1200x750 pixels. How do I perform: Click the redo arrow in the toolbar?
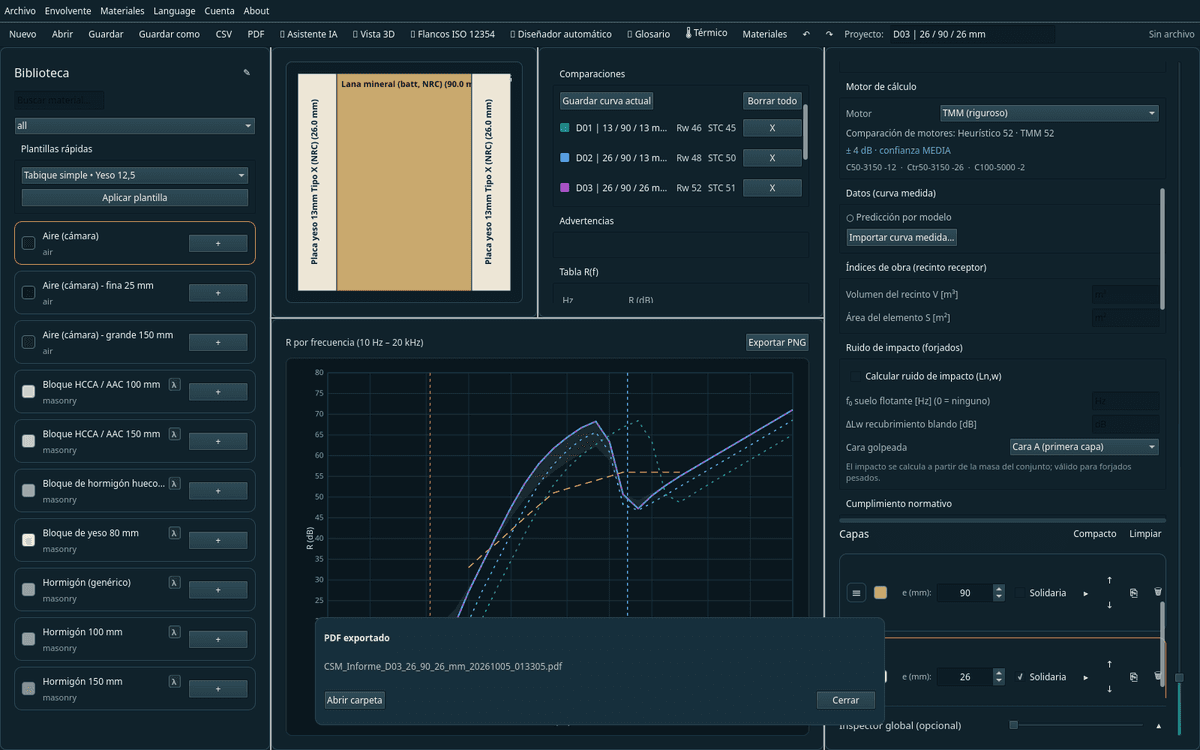[829, 34]
